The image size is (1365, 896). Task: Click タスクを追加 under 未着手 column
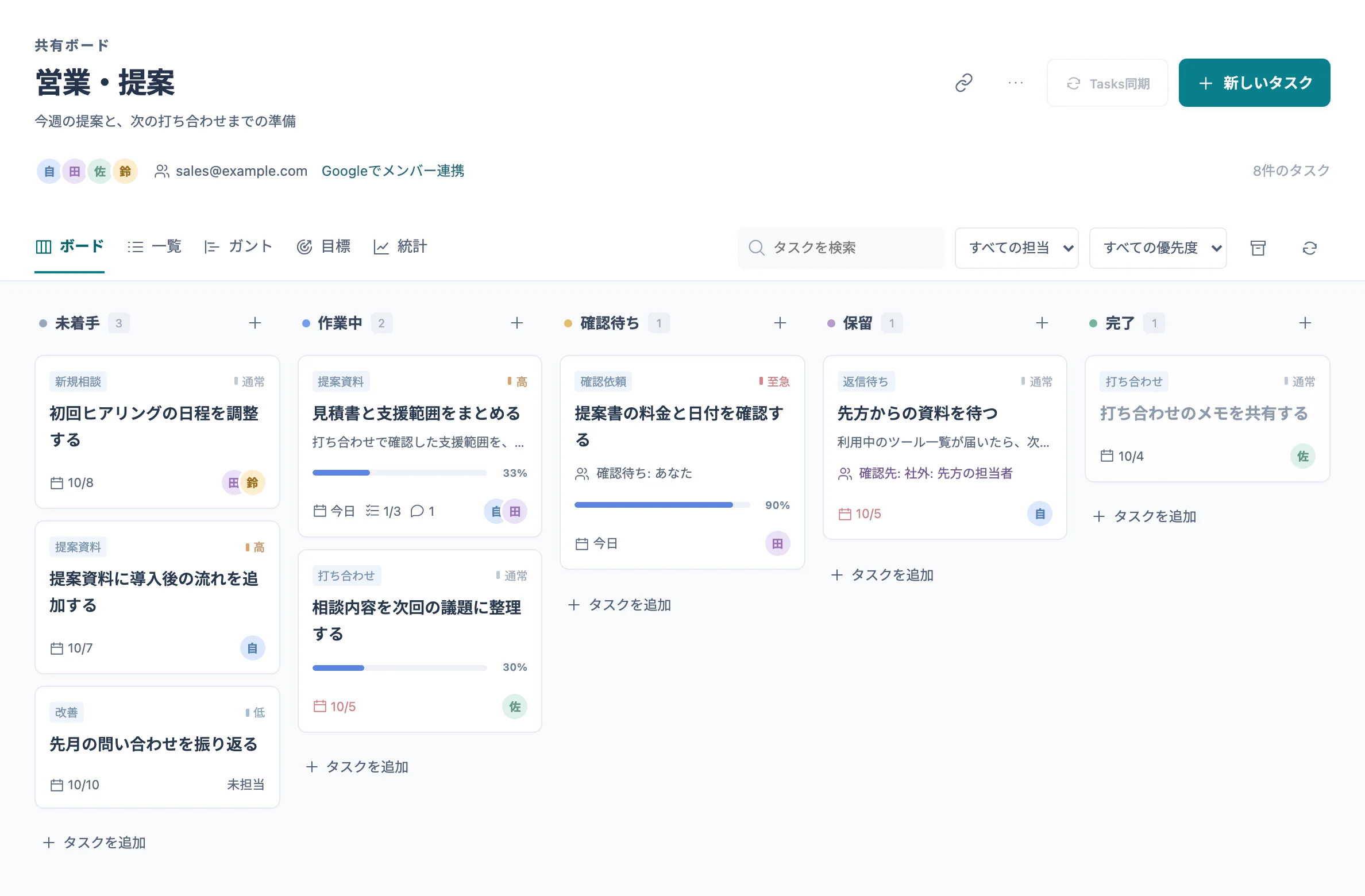94,843
